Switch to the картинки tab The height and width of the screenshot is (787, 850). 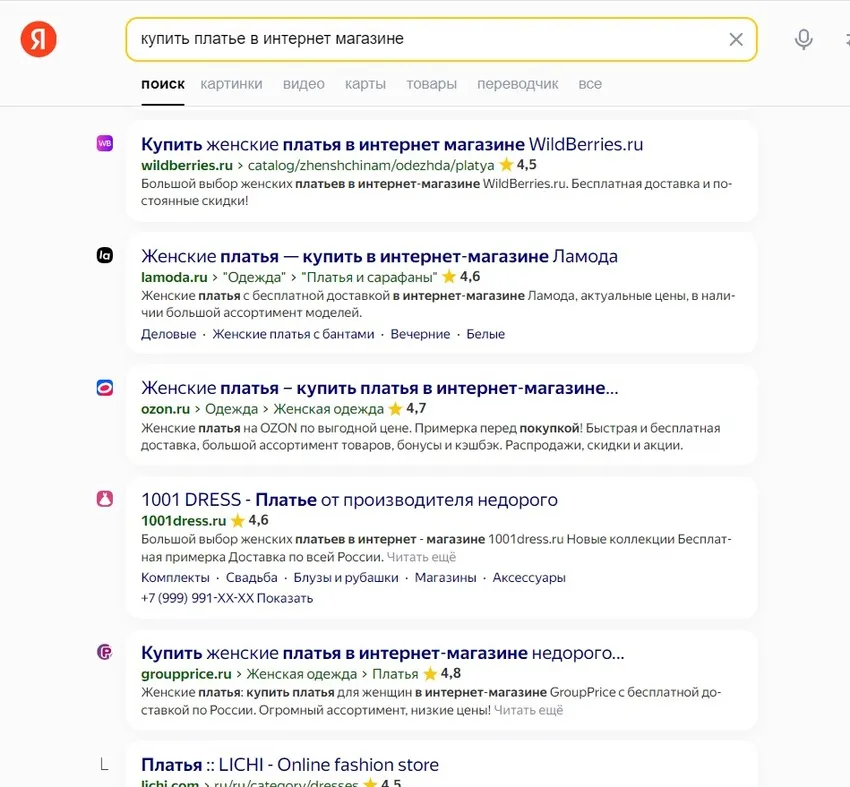tap(231, 84)
